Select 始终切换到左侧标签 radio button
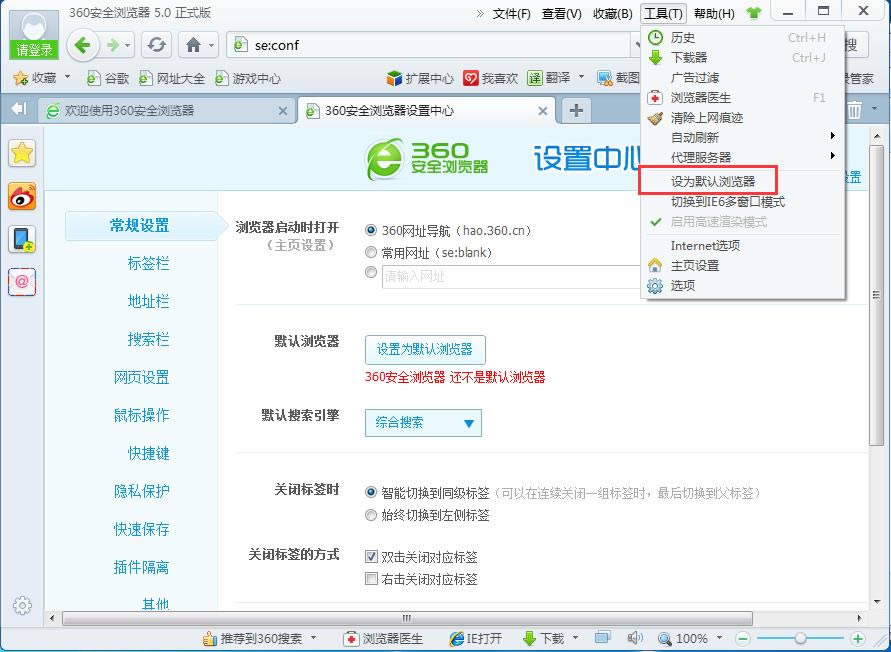This screenshot has width=891, height=652. (x=372, y=515)
